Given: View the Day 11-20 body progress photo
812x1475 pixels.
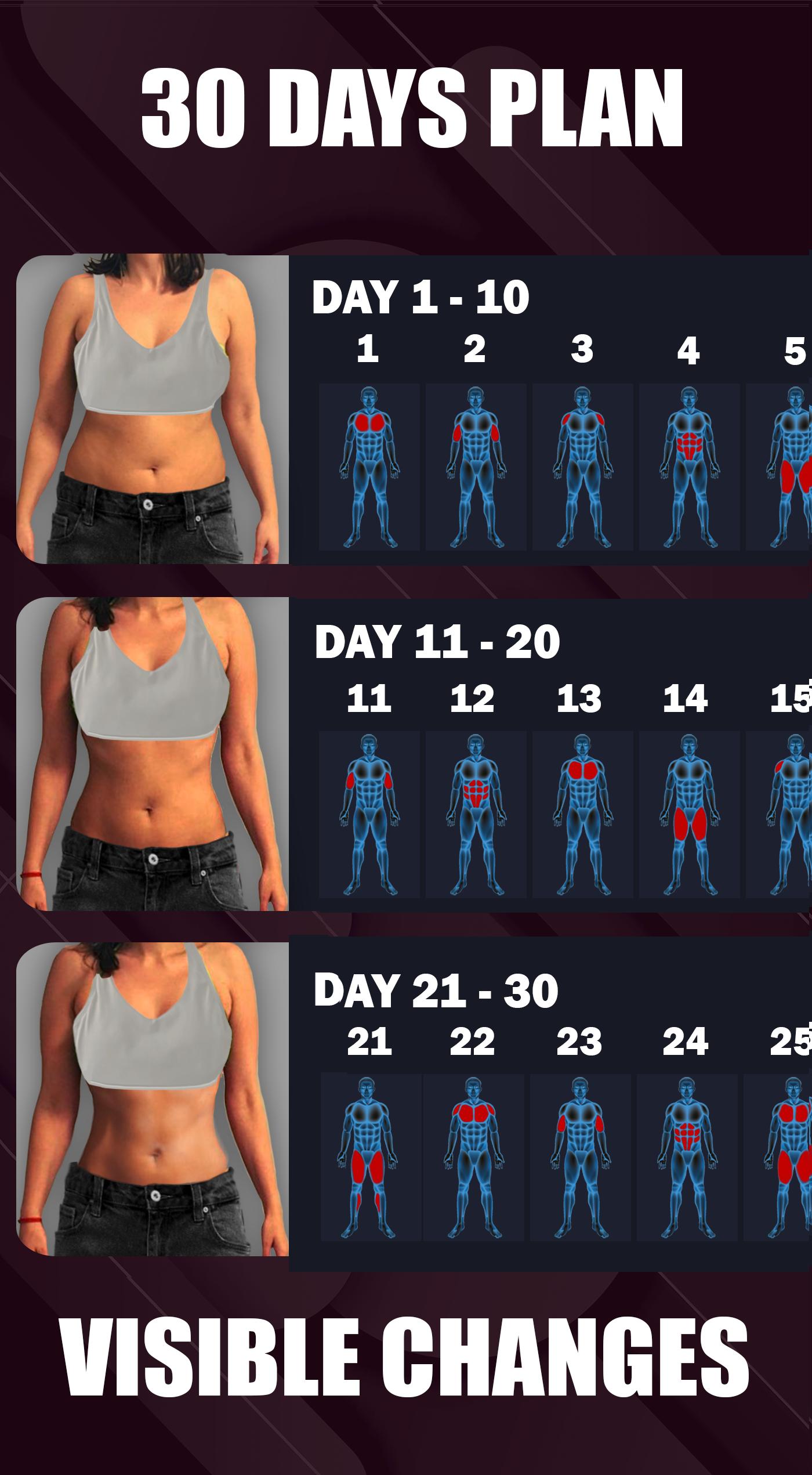Looking at the screenshot, I should click(x=153, y=754).
